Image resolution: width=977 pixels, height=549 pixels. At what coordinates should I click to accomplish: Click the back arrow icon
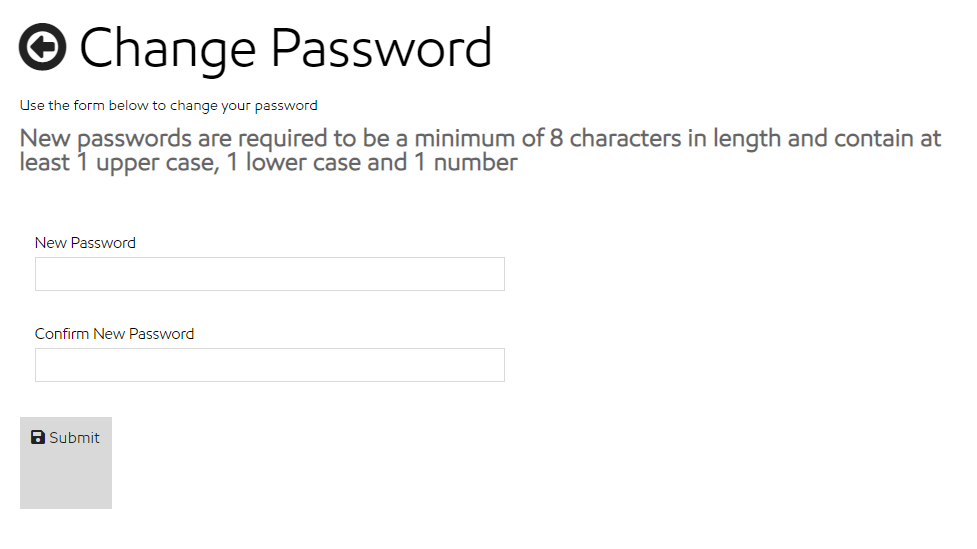click(x=43, y=46)
